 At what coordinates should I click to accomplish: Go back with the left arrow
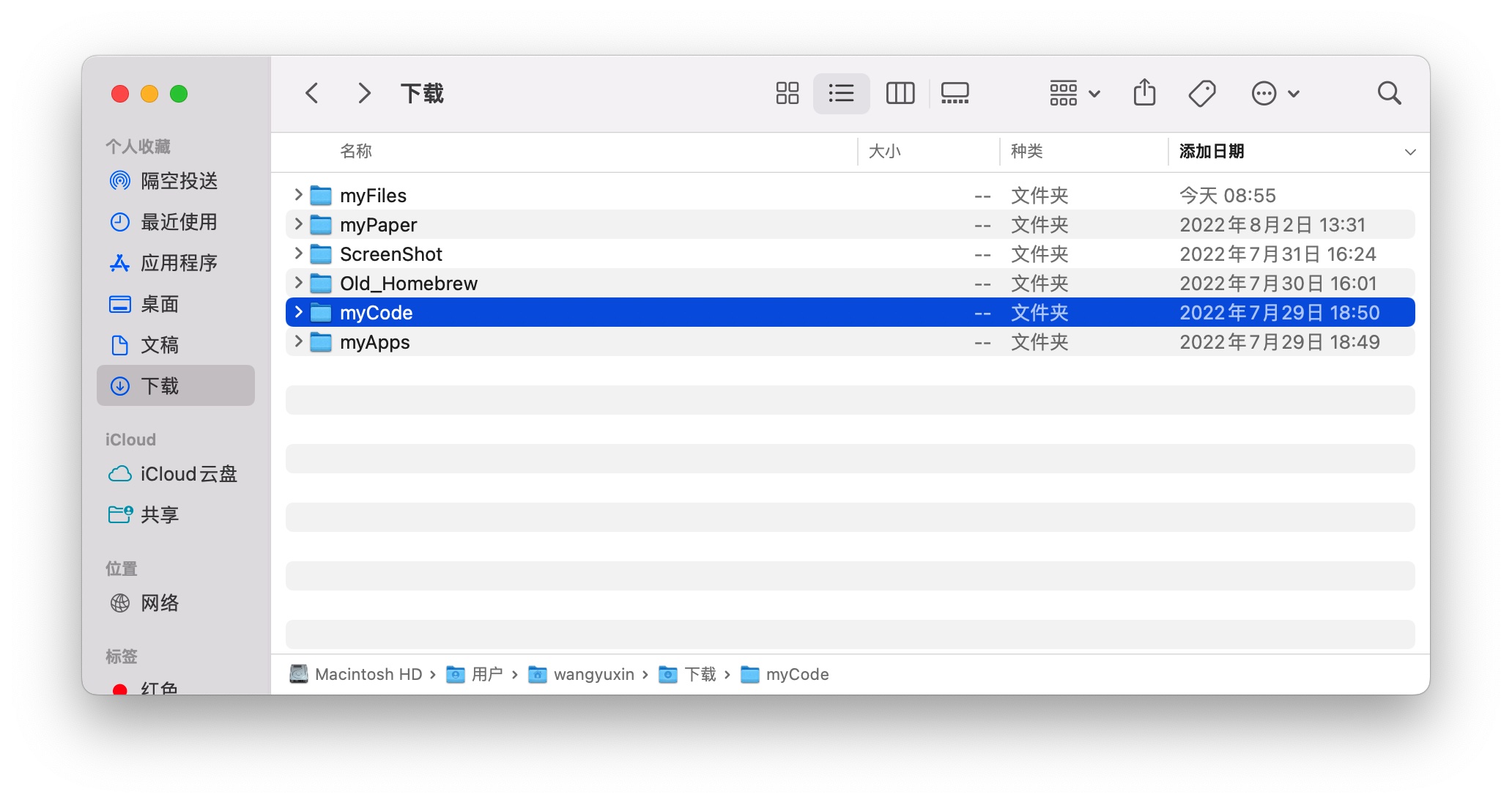point(312,93)
